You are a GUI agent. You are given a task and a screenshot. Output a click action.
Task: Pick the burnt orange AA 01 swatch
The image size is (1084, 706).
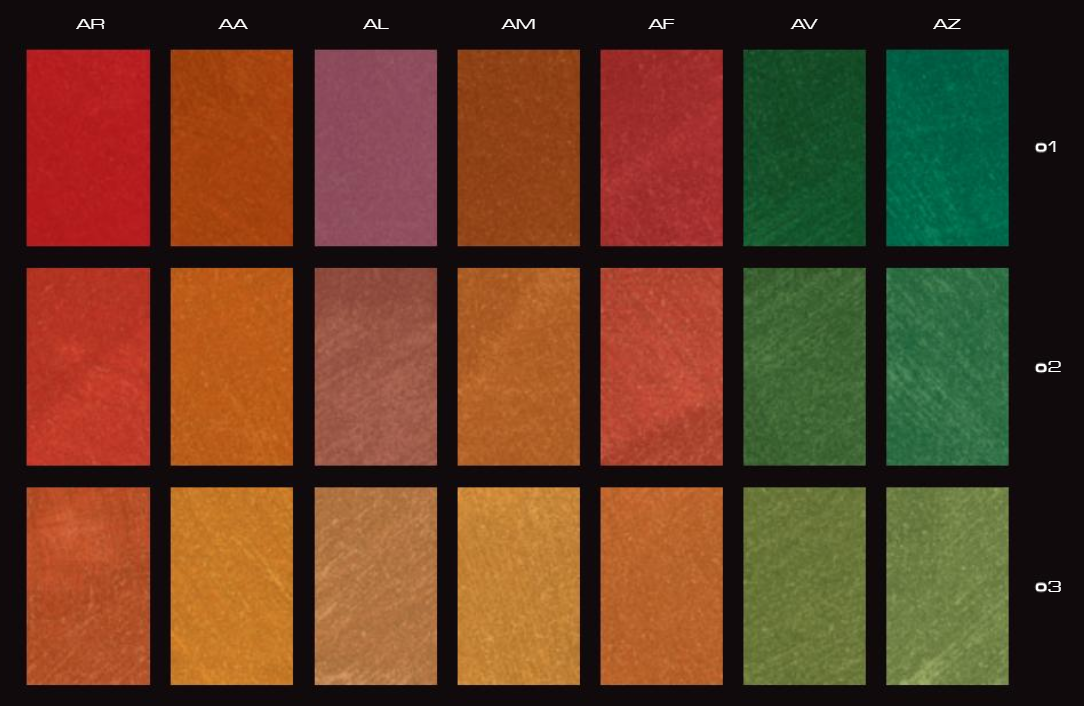[231, 148]
